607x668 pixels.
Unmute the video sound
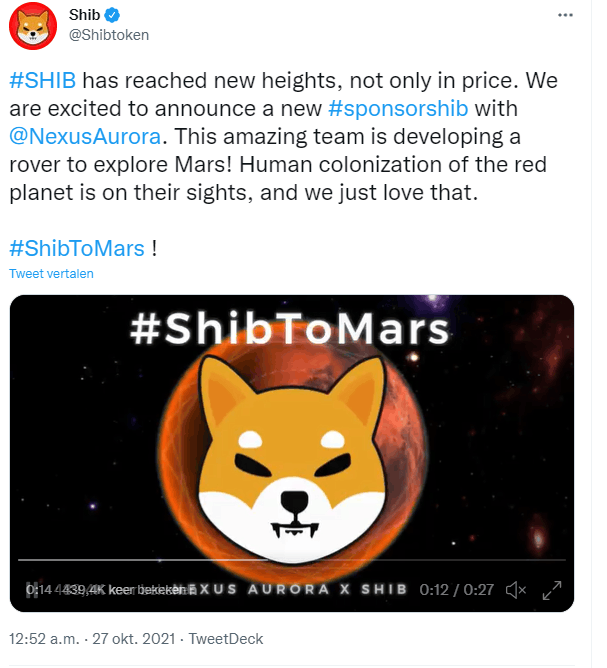pos(516,590)
